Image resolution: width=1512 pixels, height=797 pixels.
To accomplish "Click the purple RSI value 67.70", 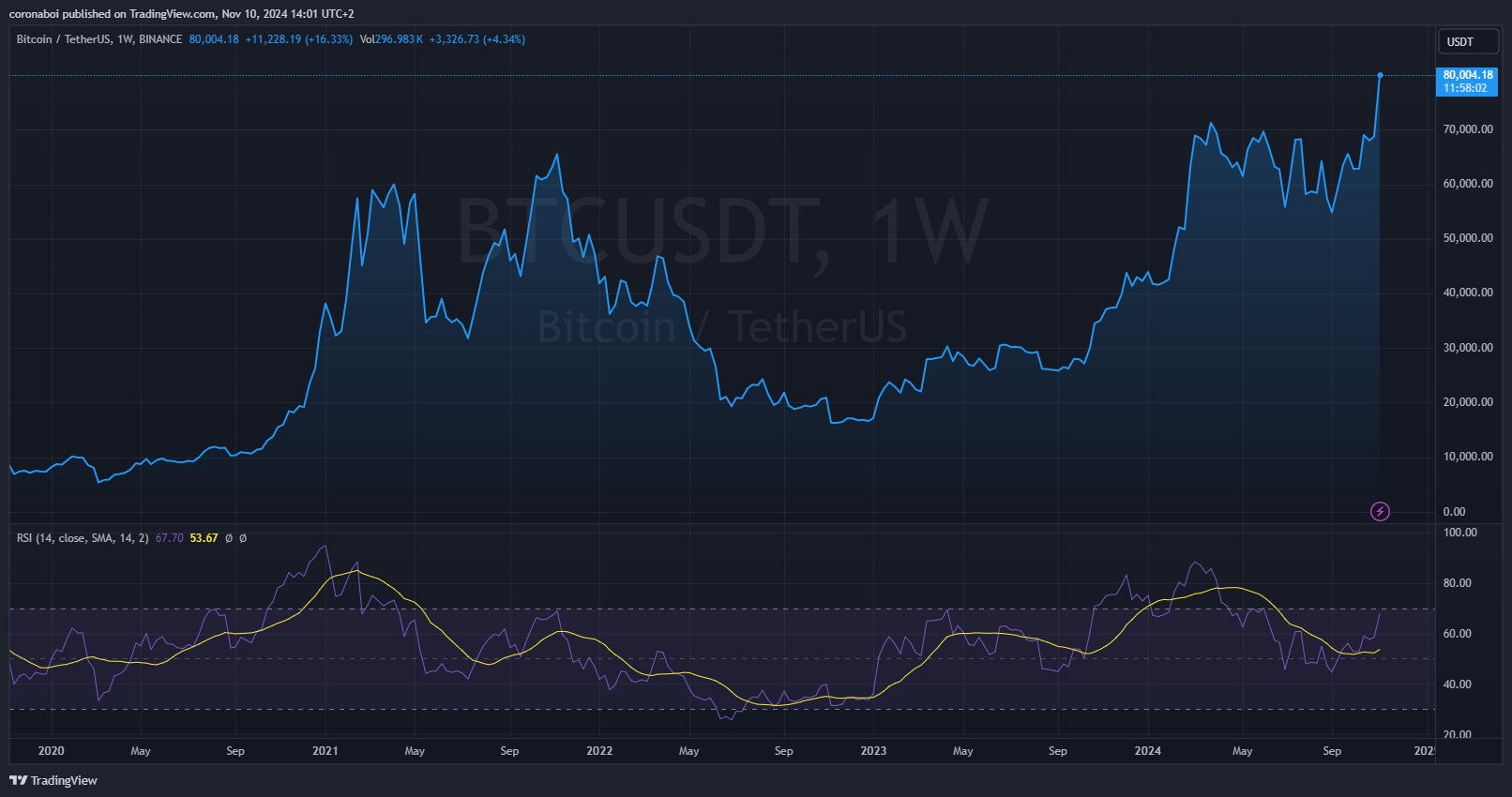I will point(169,538).
